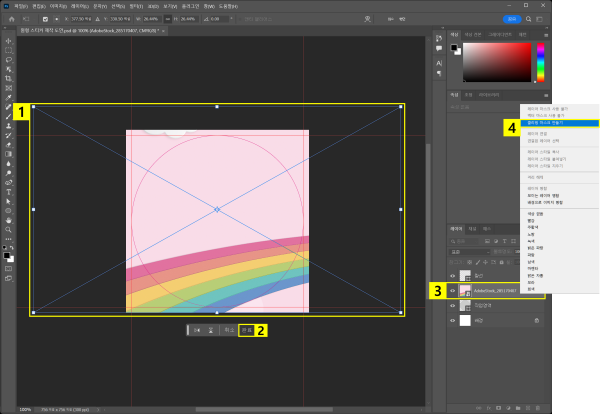
Task: Select the Brush tool
Action: click(x=8, y=116)
